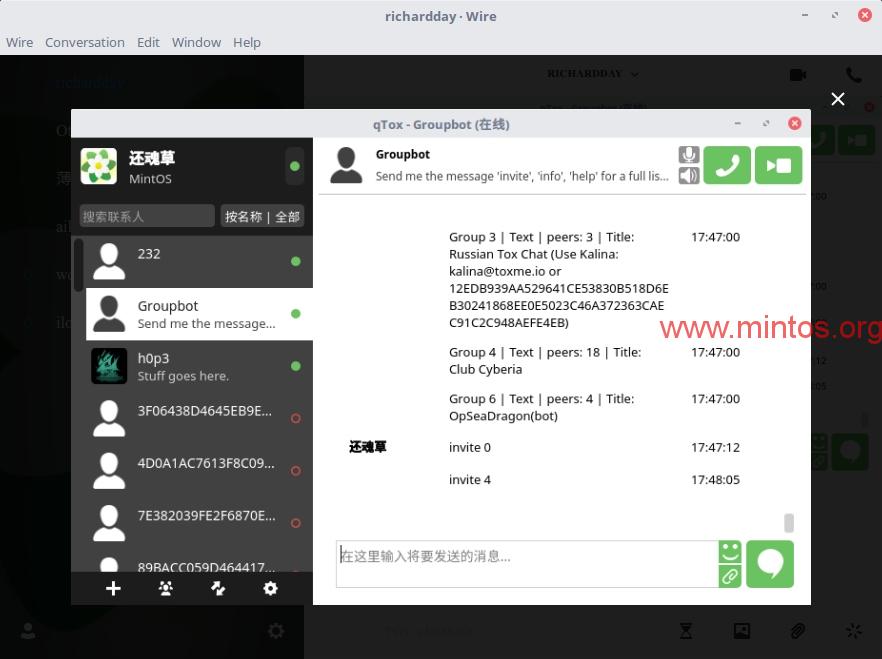Select the Groupbot contact in friend list
Viewport: 882px width, 659px height.
tap(199, 314)
